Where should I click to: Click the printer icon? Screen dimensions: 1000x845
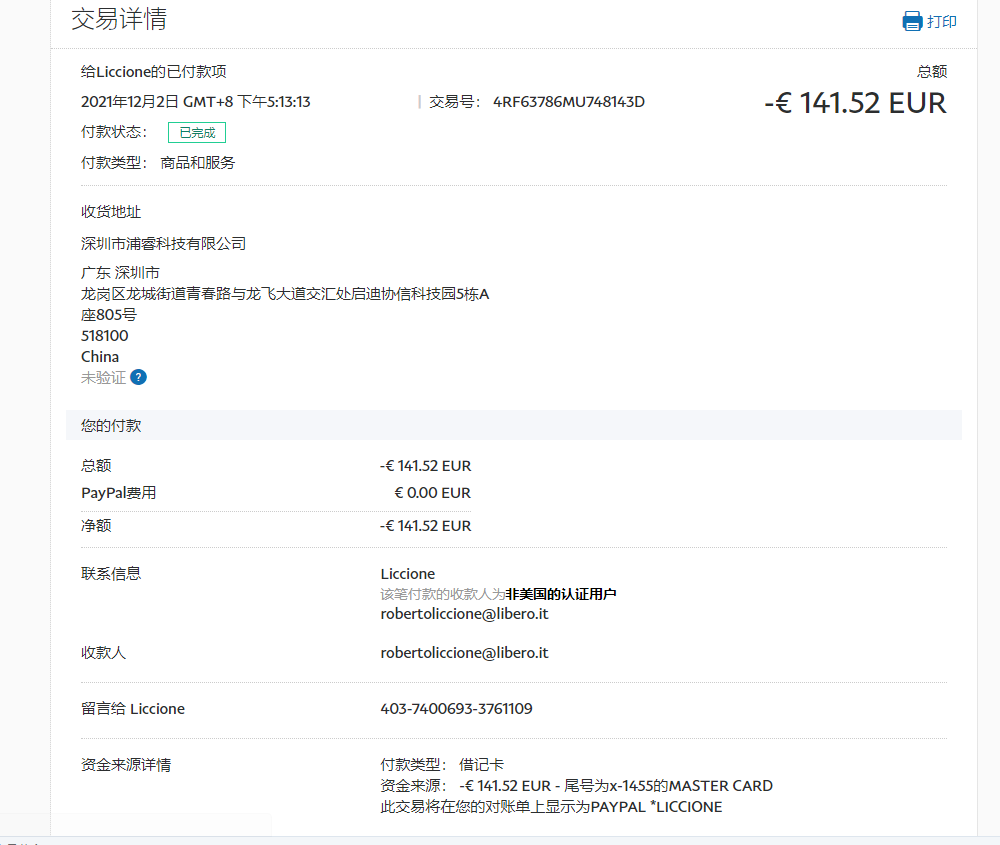point(912,21)
